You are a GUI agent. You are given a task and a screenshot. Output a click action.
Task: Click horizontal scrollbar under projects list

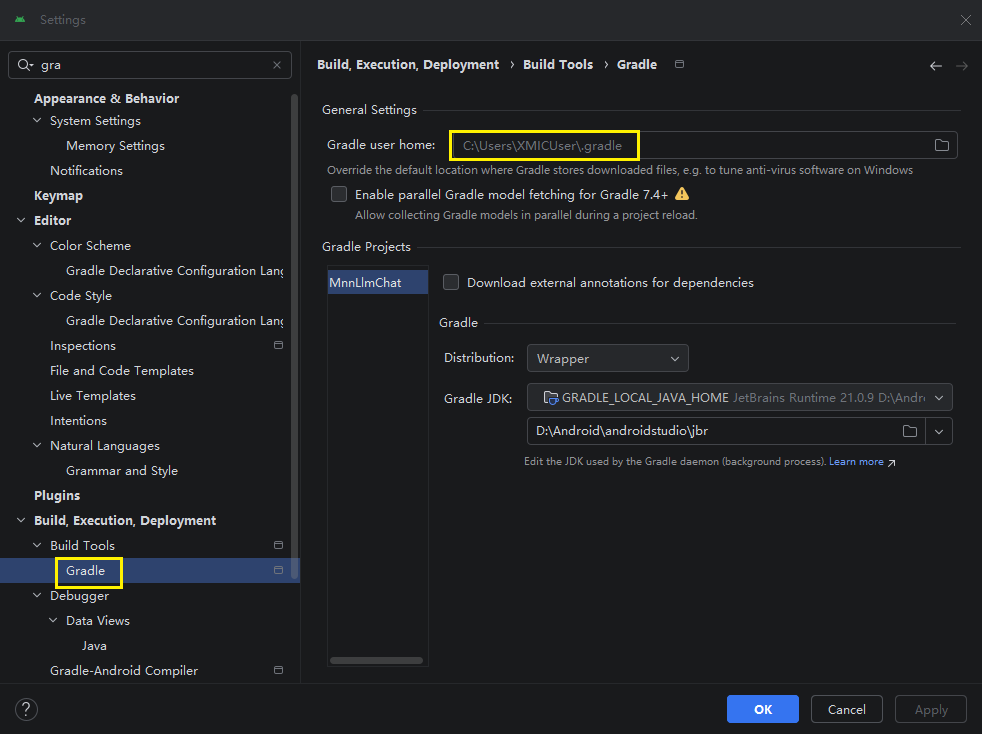click(376, 660)
